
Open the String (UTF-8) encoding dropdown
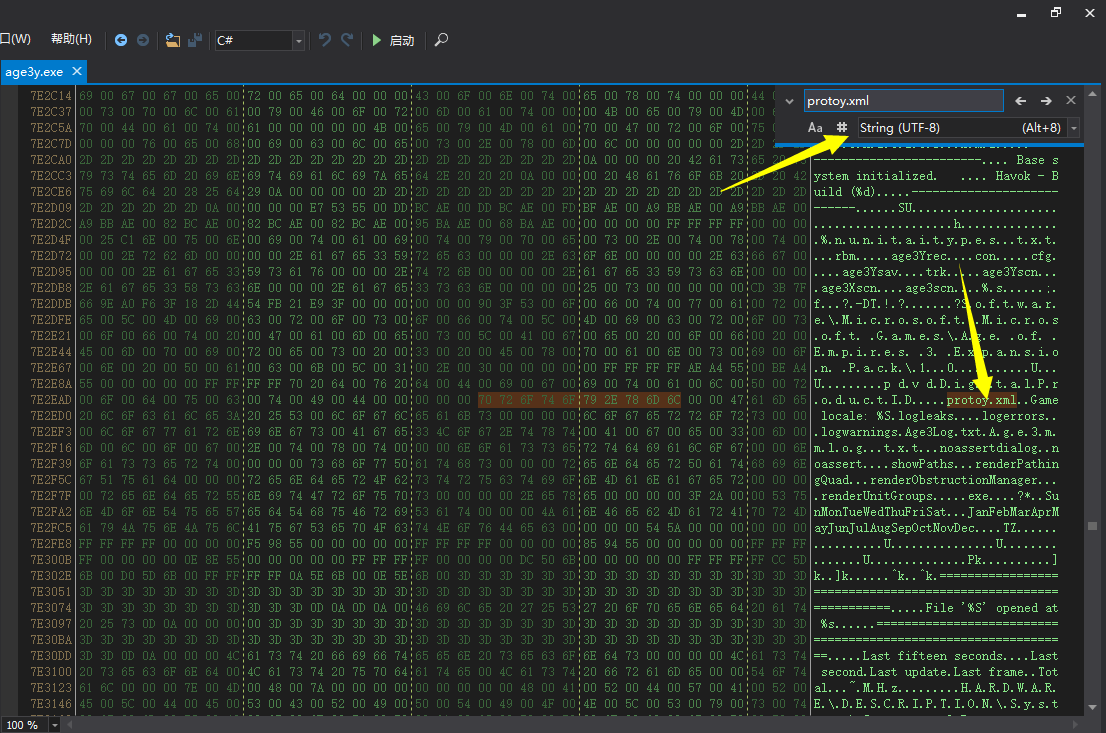coord(1074,128)
